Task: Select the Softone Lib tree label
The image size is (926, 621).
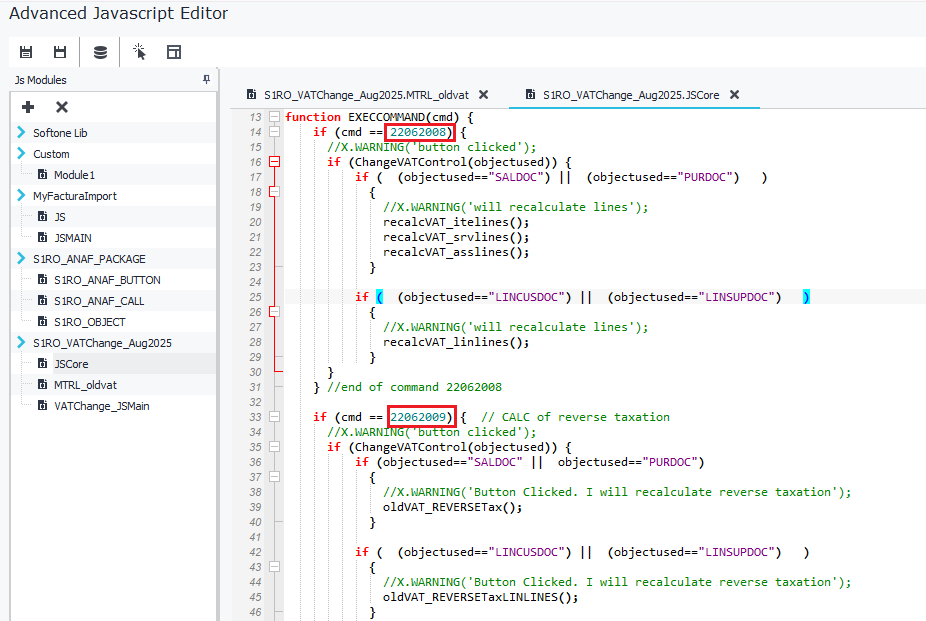Action: [x=60, y=133]
